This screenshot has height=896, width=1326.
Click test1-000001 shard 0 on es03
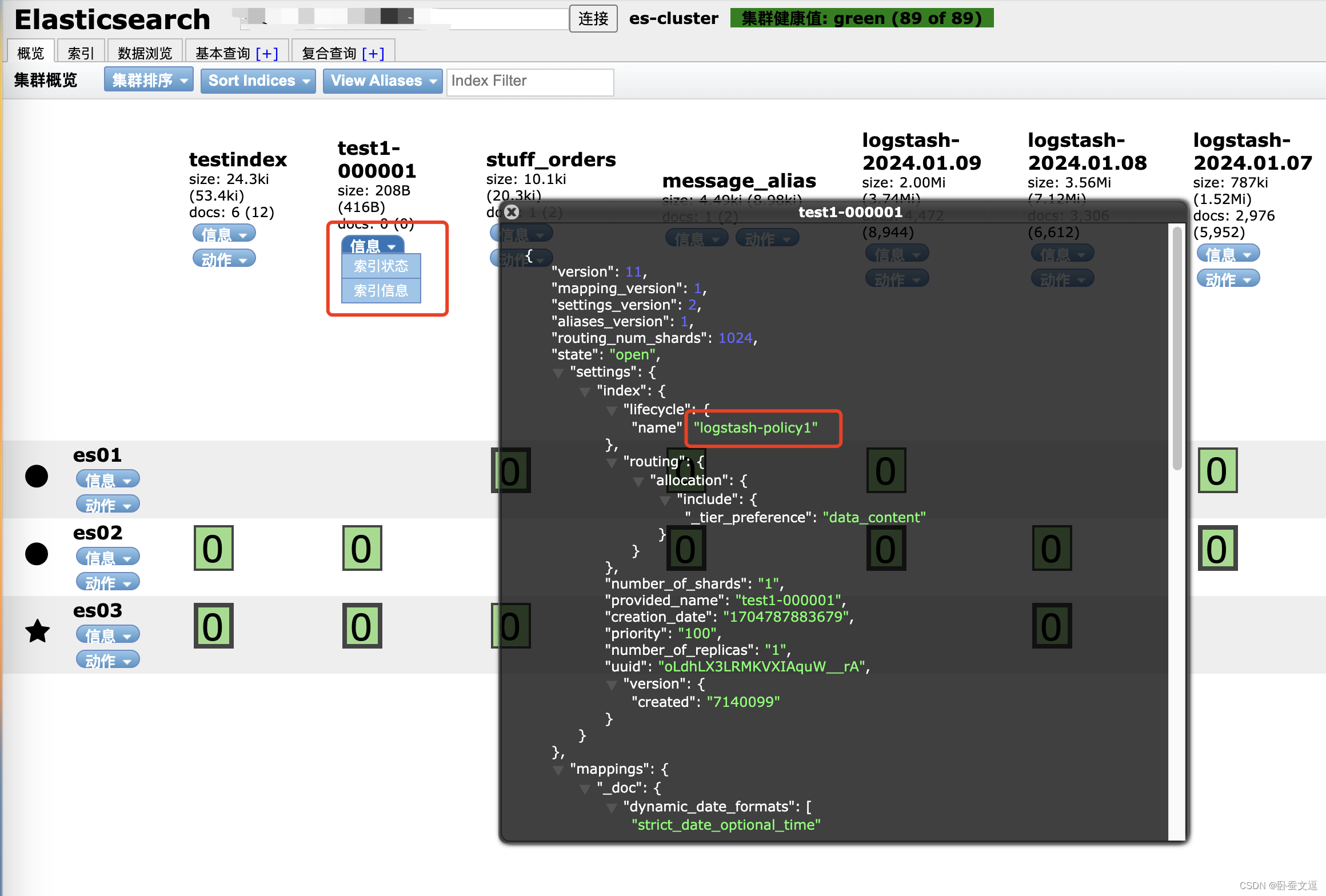coord(362,626)
